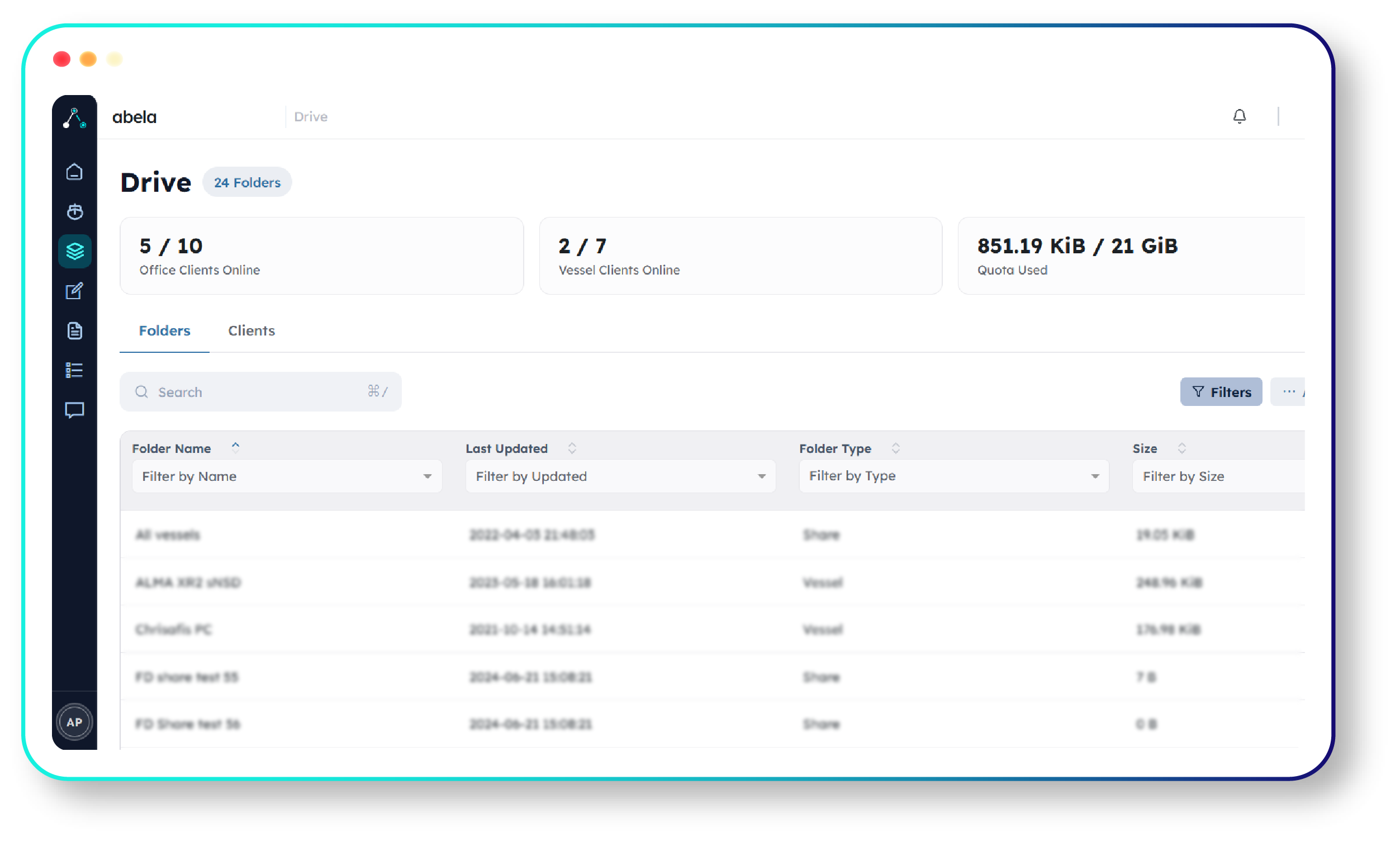
Task: Select the Drive layers icon in sidebar
Action: (74, 251)
